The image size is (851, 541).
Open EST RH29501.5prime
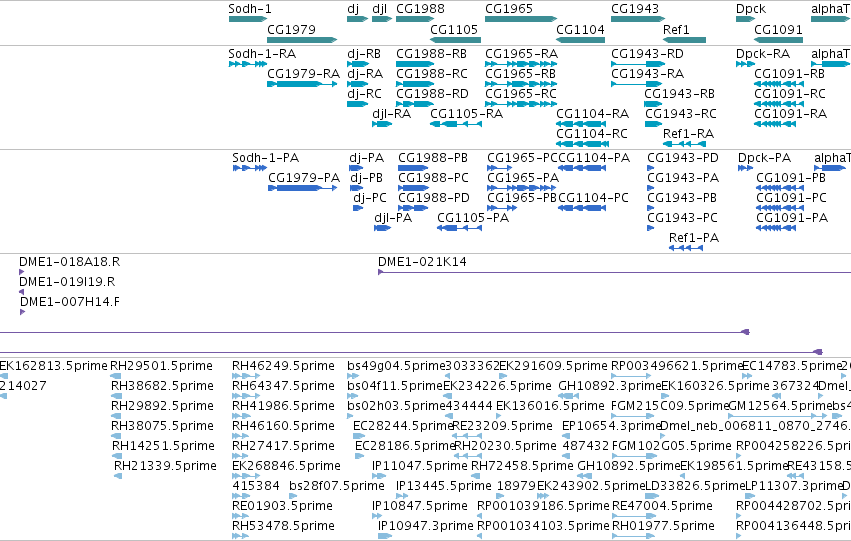(x=161, y=366)
